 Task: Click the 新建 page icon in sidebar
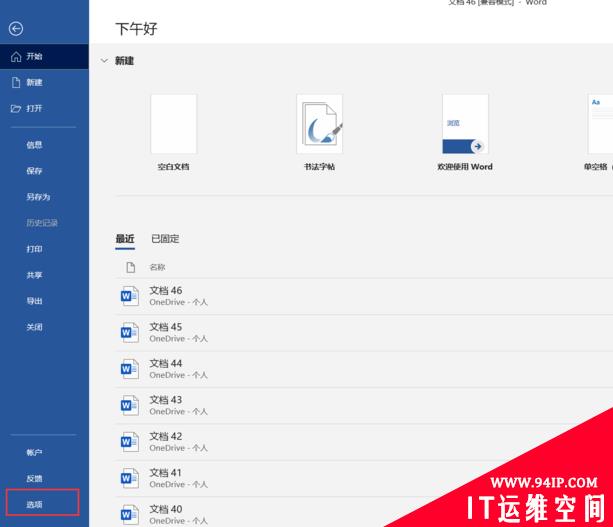[16, 82]
